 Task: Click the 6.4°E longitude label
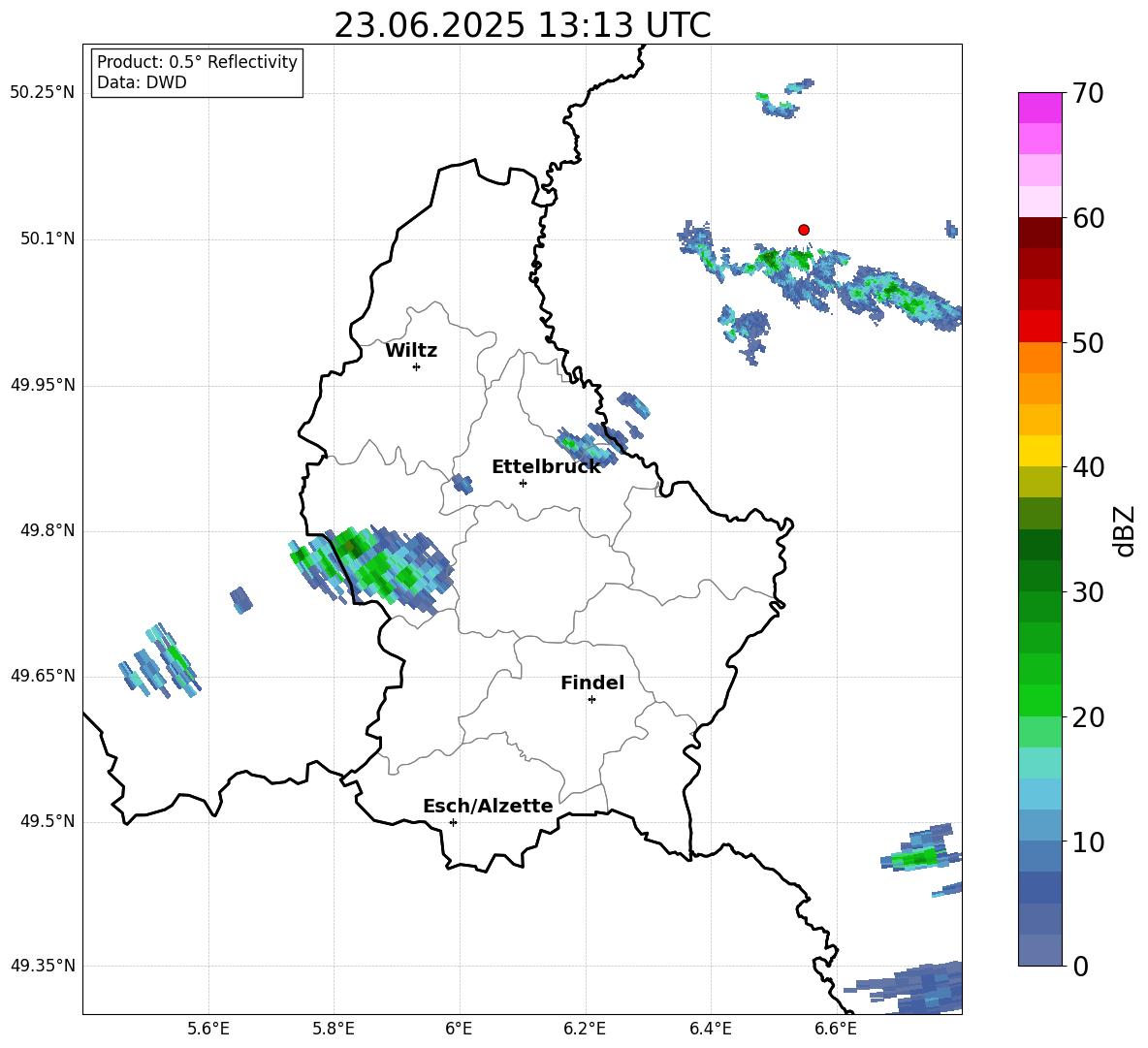click(710, 1029)
